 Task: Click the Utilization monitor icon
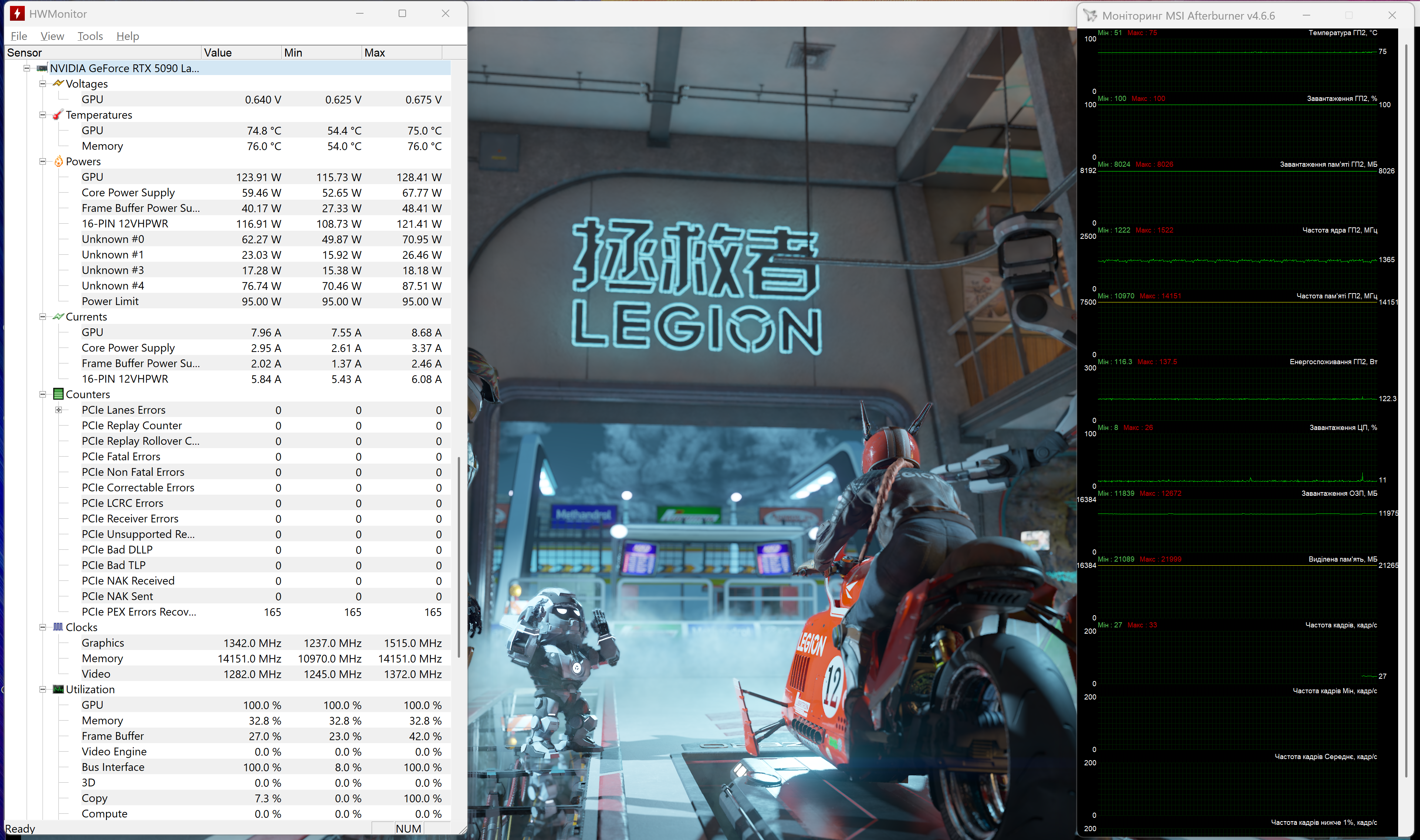[58, 690]
